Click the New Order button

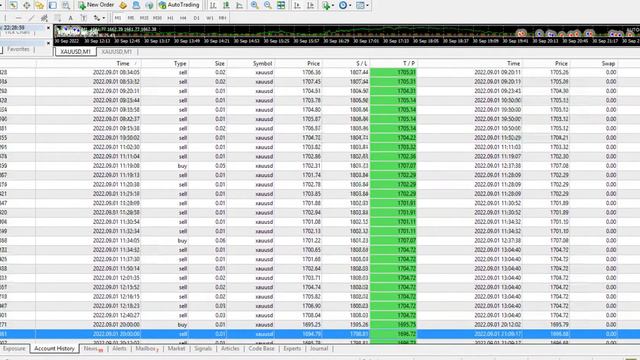96,5
